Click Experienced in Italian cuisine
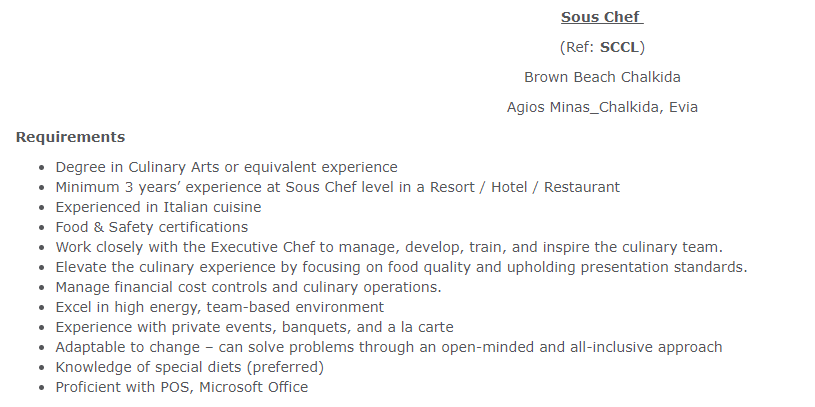The image size is (815, 407). pos(159,207)
